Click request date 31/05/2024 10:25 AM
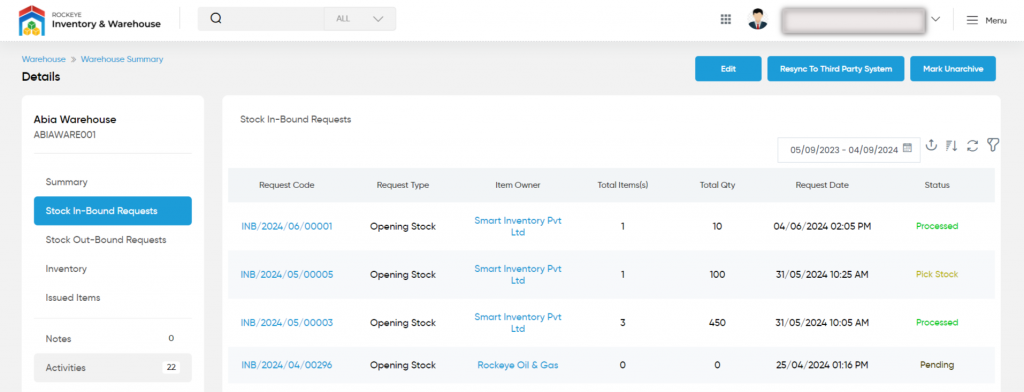1024x392 pixels. 822,274
